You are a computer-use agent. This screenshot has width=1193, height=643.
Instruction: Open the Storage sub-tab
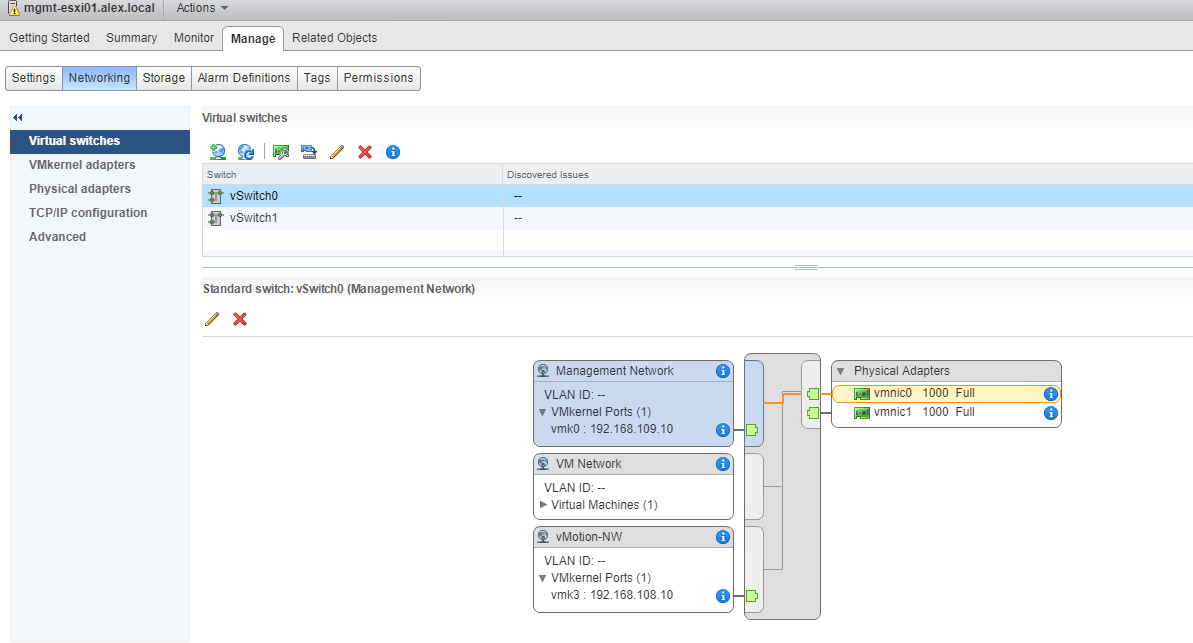point(163,78)
